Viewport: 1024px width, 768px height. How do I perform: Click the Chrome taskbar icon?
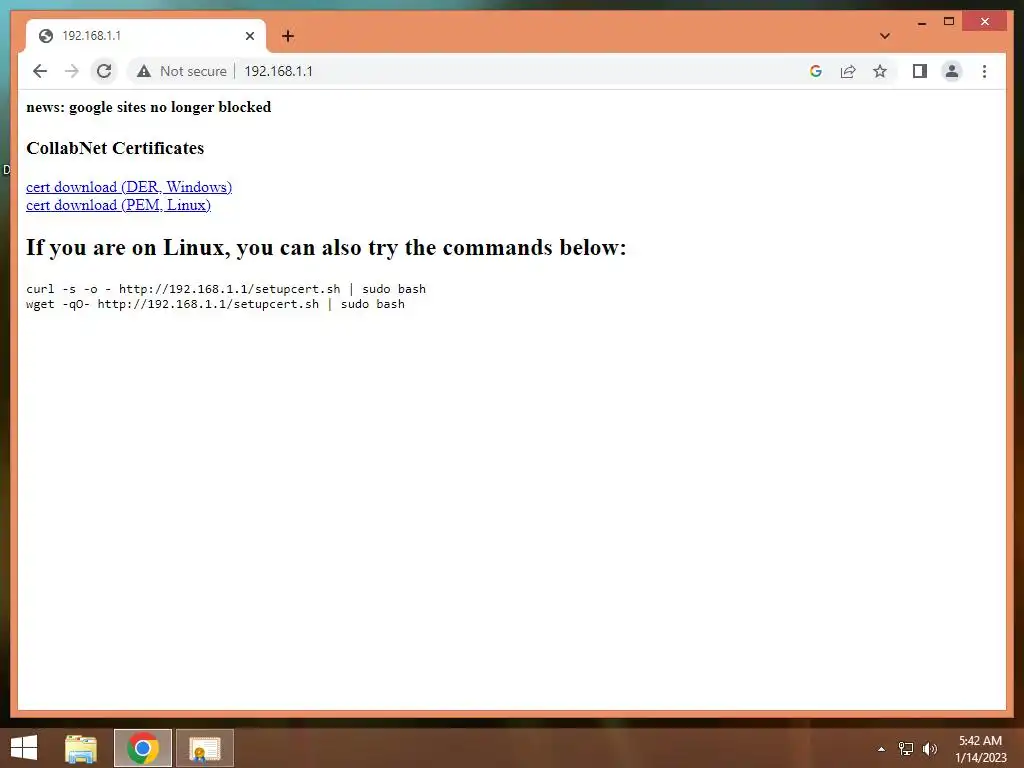[x=143, y=748]
